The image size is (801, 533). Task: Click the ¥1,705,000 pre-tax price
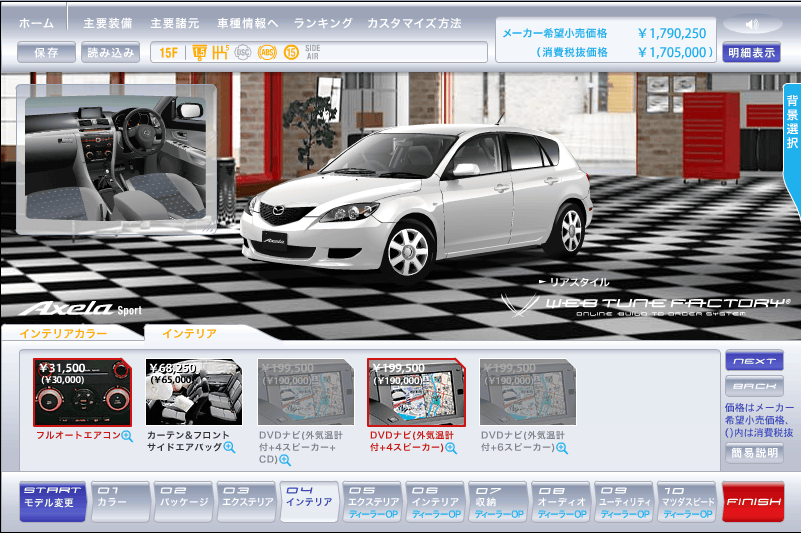pyautogui.click(x=672, y=52)
